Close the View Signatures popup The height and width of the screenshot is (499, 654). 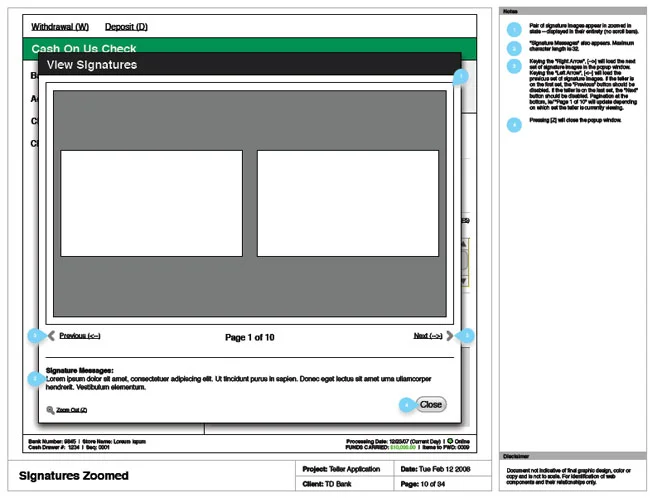click(x=431, y=404)
